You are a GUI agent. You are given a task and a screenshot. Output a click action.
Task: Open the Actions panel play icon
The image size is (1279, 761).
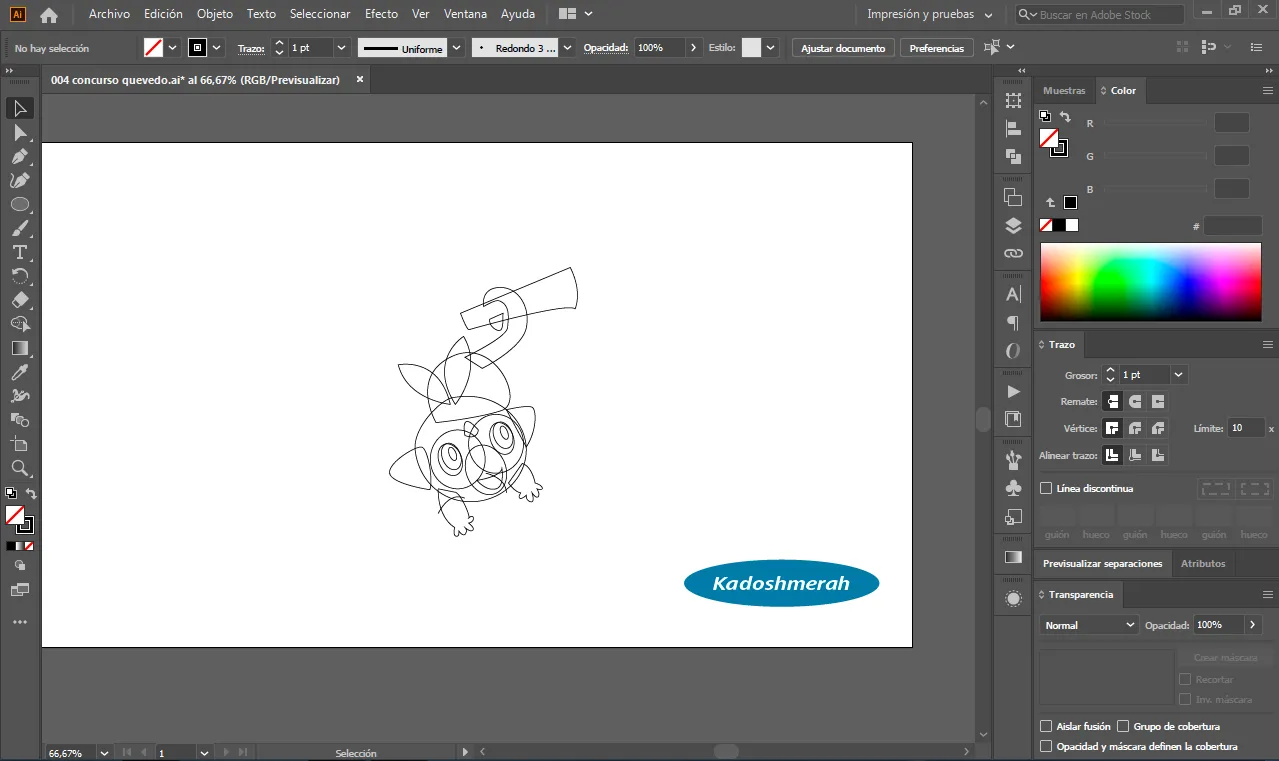point(1013,391)
